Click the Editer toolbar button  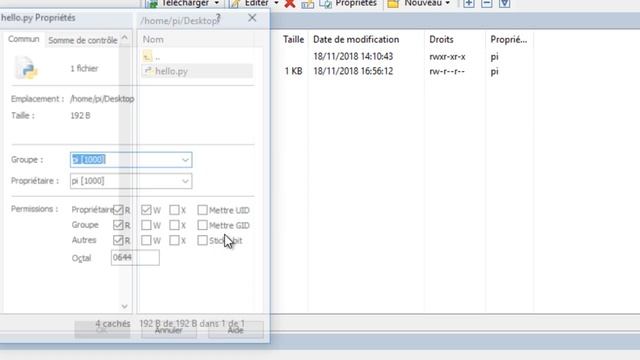click(250, 3)
